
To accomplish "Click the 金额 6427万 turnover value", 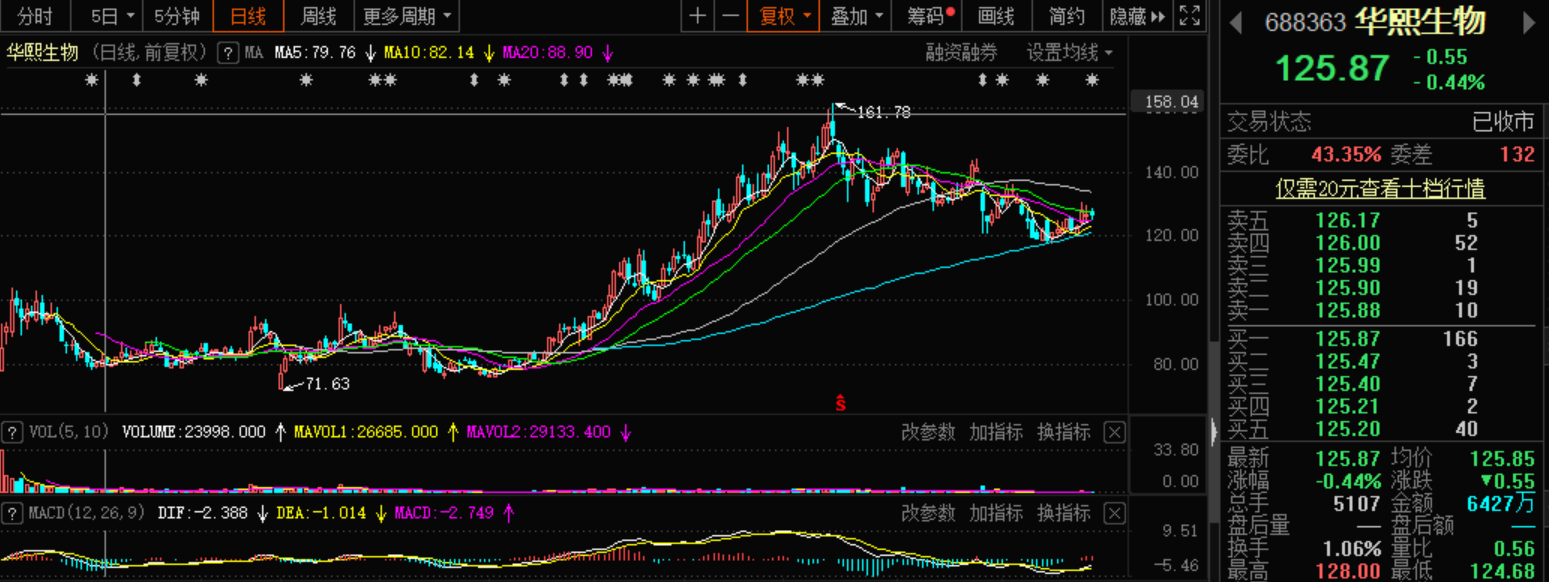I will click(1501, 503).
